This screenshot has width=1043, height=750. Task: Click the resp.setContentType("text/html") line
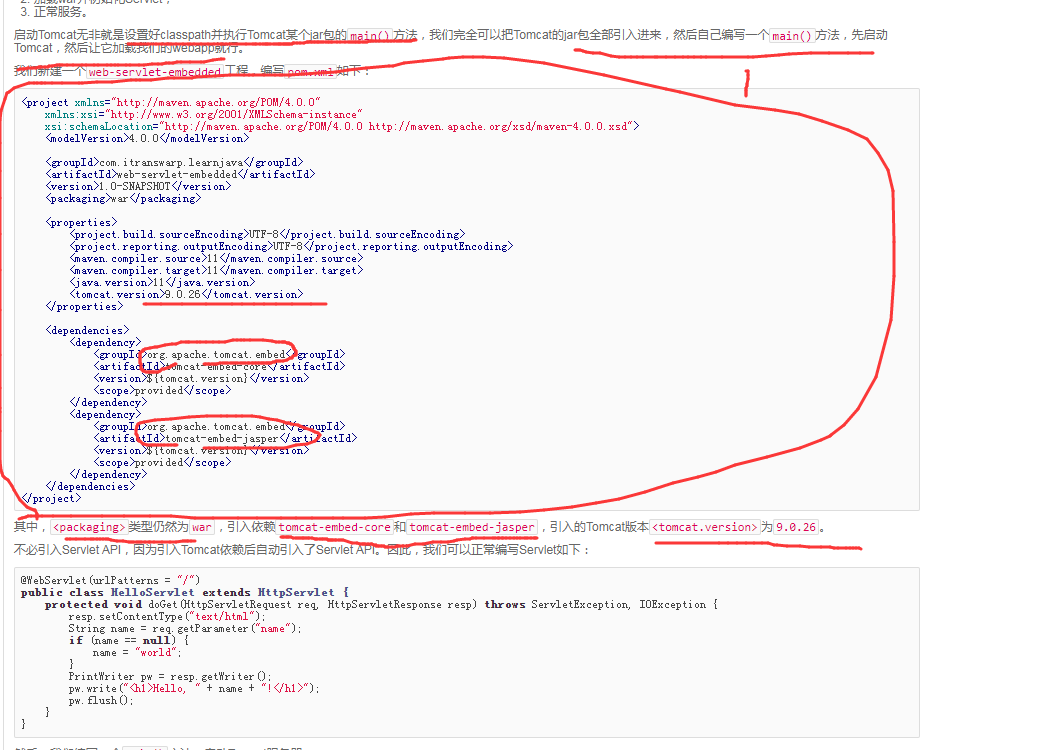click(x=166, y=616)
